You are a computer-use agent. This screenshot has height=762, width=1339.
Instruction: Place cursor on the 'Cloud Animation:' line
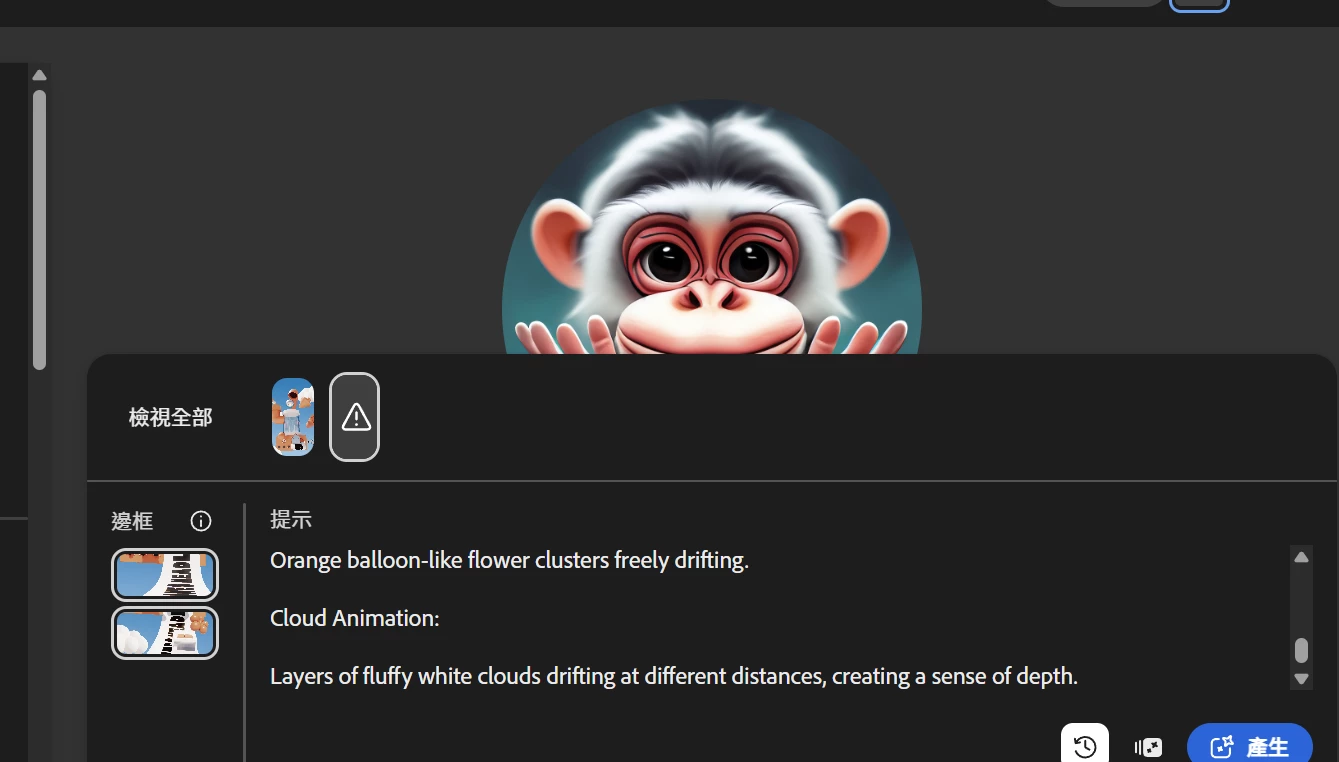click(355, 618)
